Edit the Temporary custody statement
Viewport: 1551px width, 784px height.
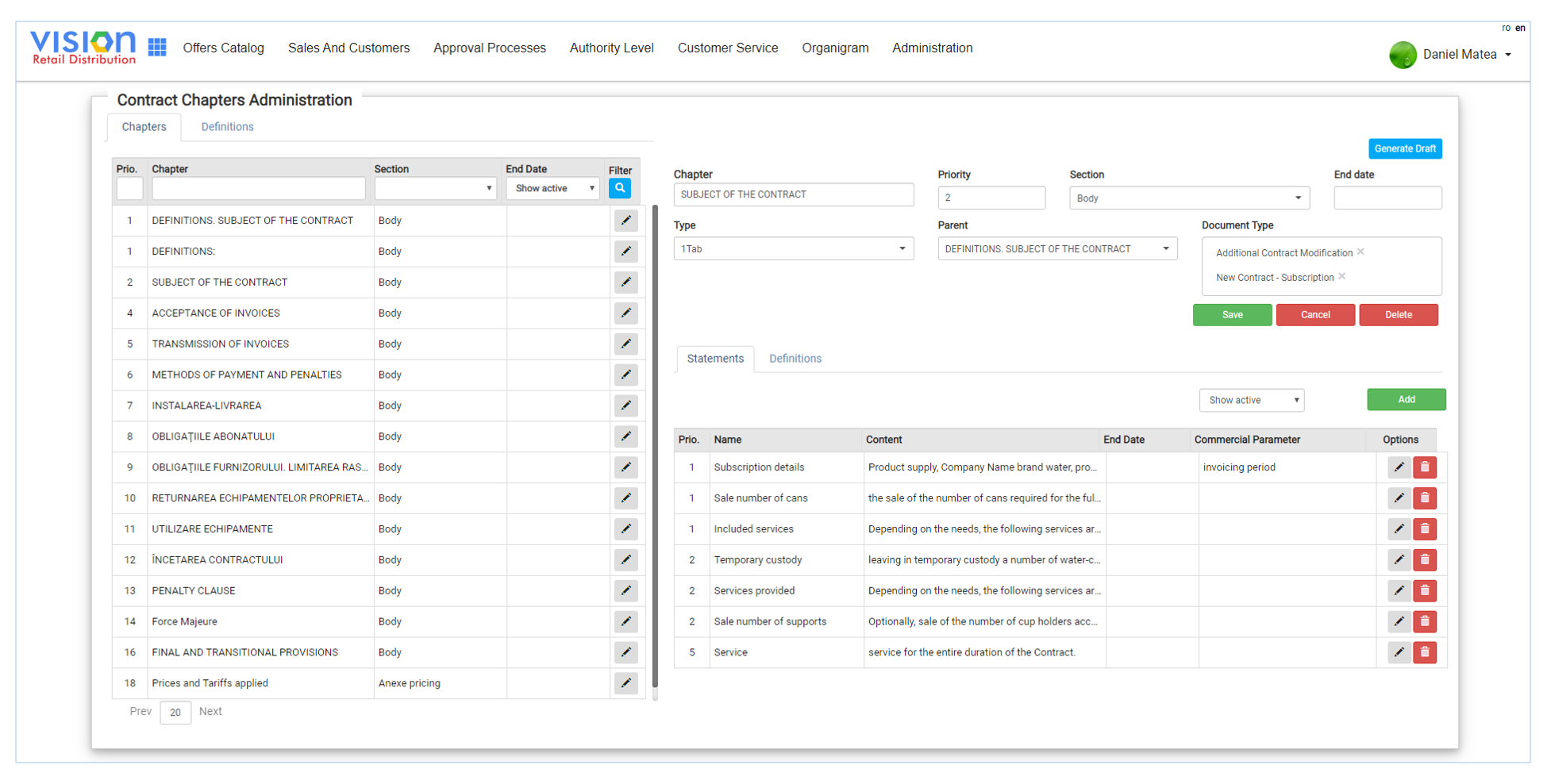click(x=1399, y=560)
